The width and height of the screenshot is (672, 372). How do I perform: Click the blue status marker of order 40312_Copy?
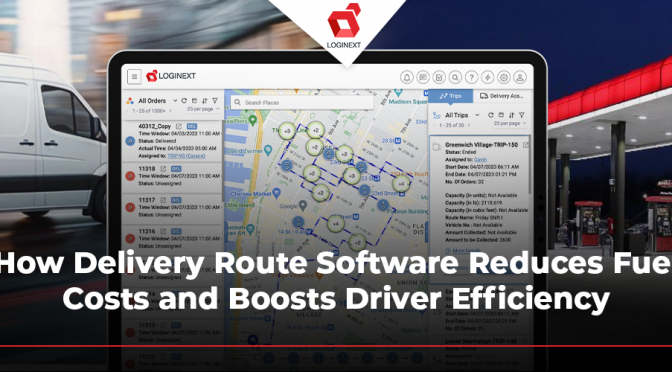point(130,141)
